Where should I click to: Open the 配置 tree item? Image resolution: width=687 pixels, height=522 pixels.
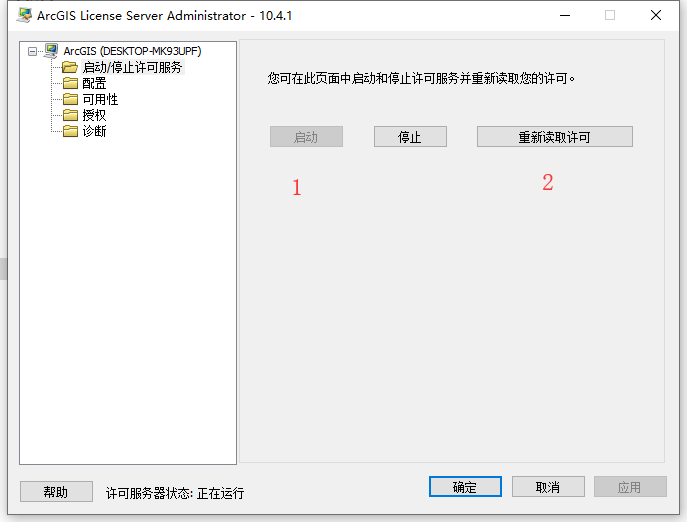click(x=94, y=83)
